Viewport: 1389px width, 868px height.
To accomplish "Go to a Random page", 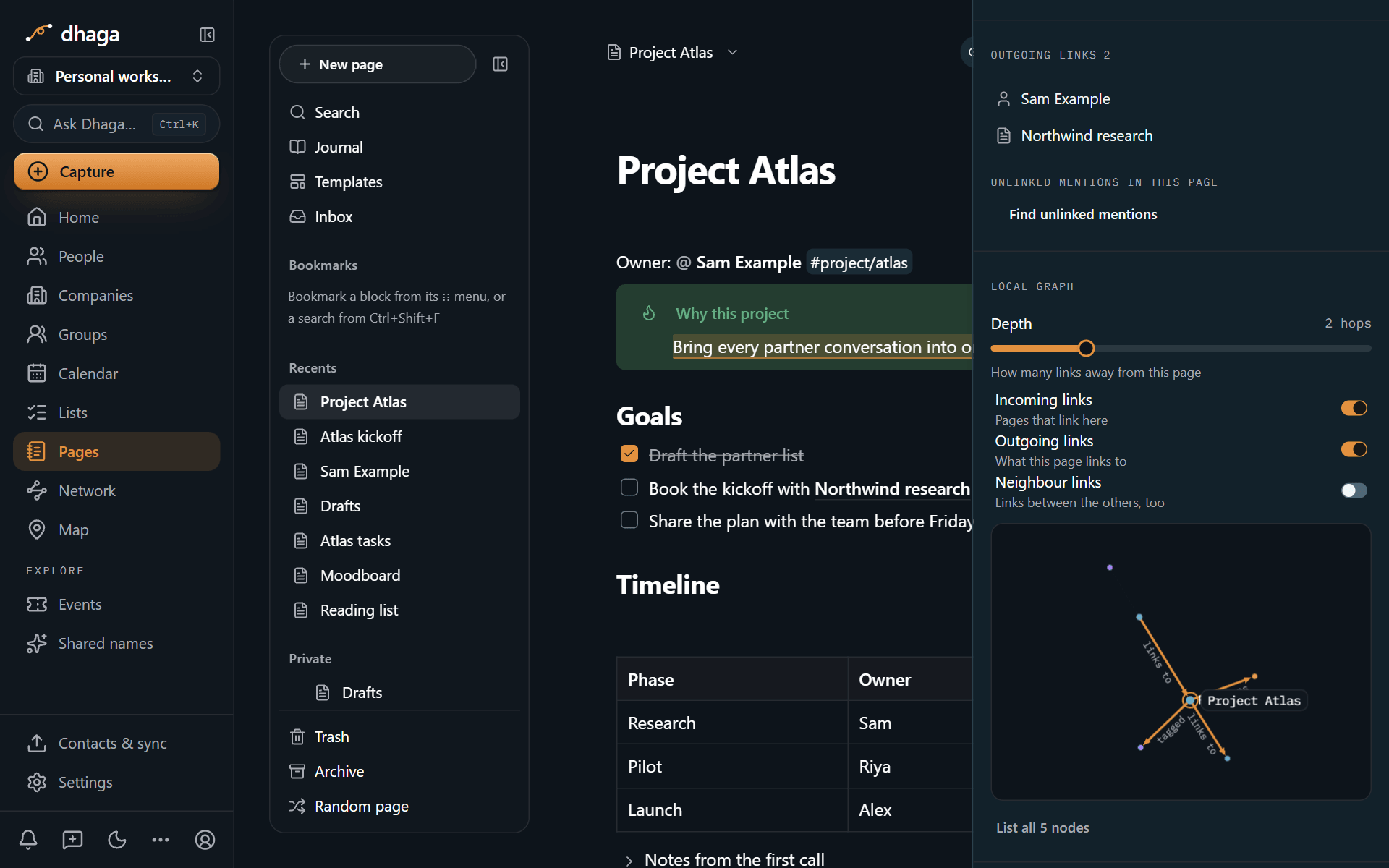I will pyautogui.click(x=399, y=806).
